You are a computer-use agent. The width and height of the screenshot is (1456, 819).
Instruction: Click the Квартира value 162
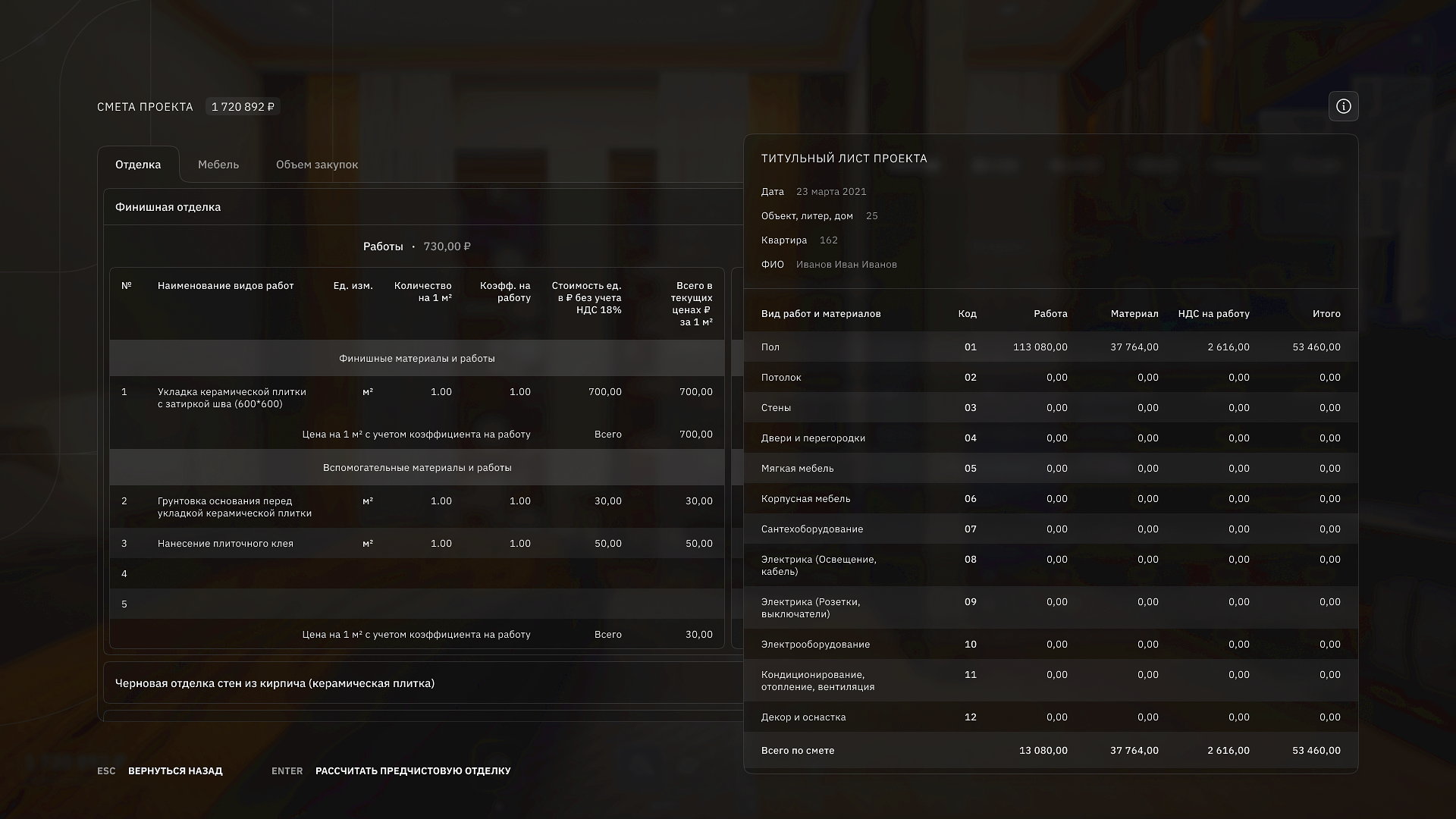[828, 240]
